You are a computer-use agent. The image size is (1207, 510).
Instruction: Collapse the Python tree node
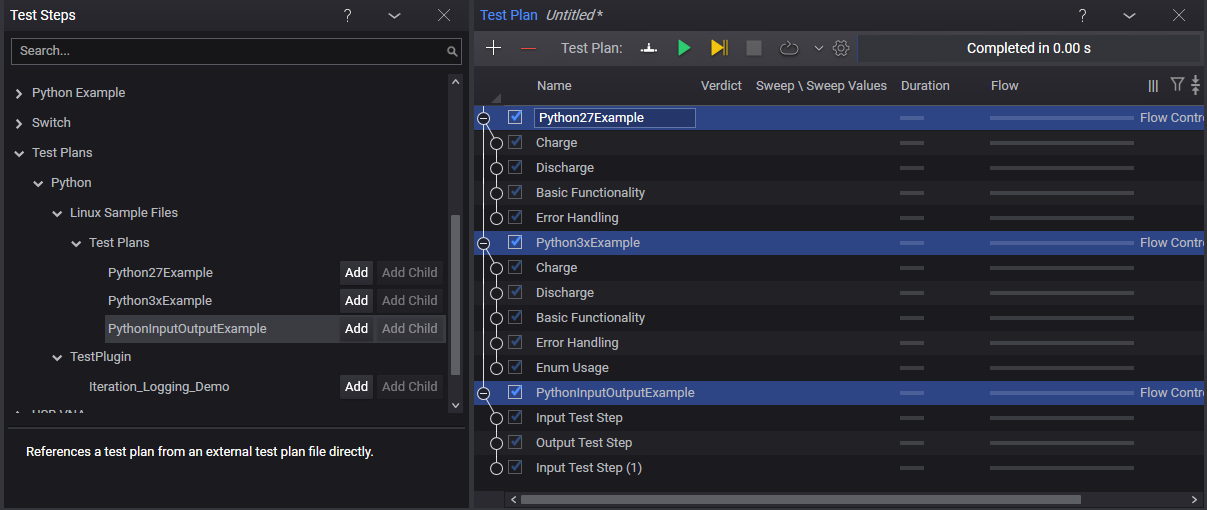pyautogui.click(x=38, y=183)
